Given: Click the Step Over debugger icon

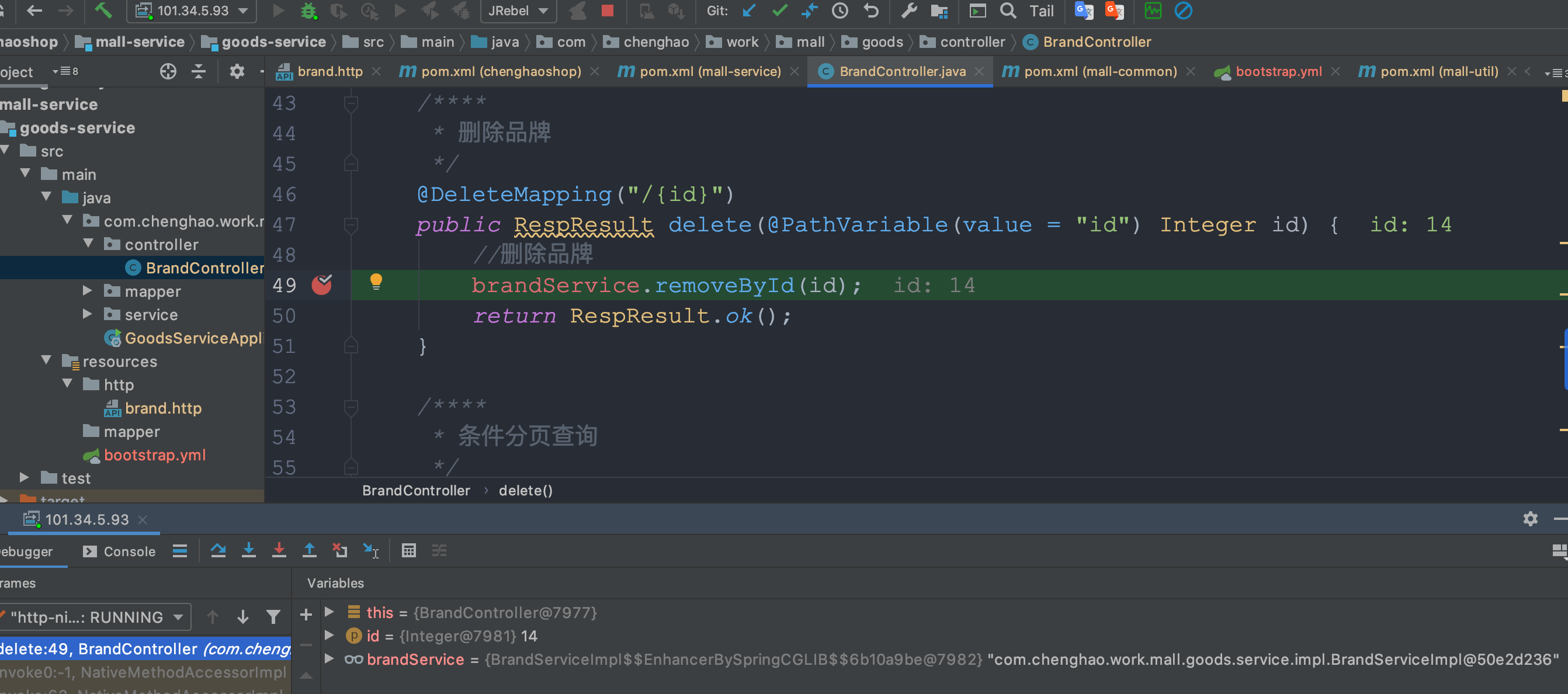Looking at the screenshot, I should click(218, 551).
